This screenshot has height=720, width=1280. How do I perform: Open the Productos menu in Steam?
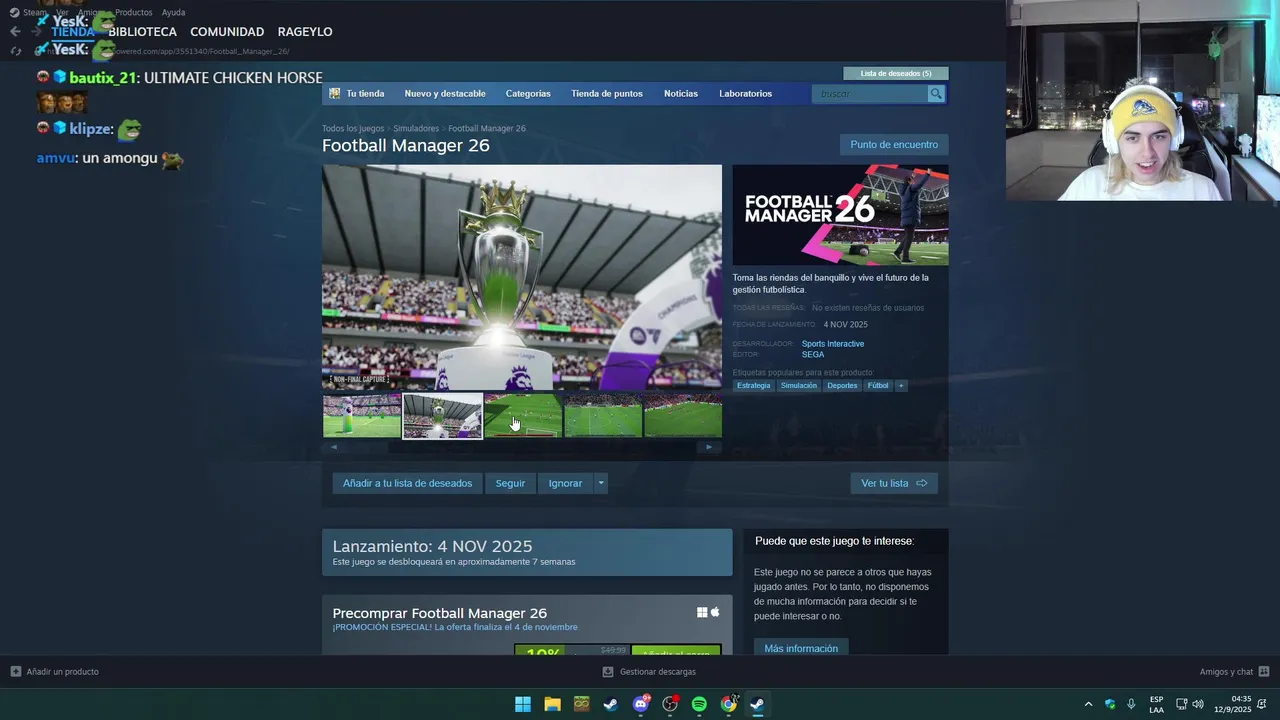click(x=134, y=12)
